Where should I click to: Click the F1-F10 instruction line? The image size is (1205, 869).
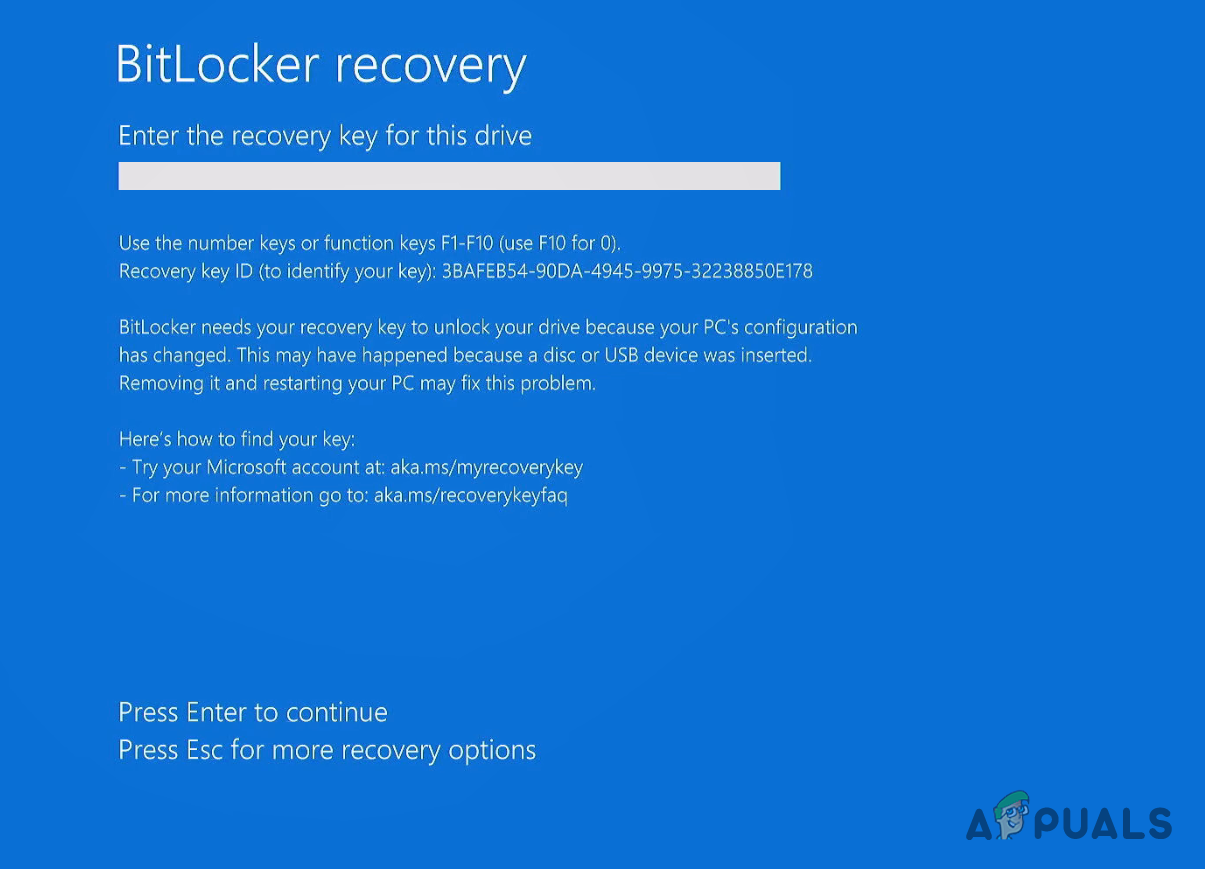[x=369, y=243]
